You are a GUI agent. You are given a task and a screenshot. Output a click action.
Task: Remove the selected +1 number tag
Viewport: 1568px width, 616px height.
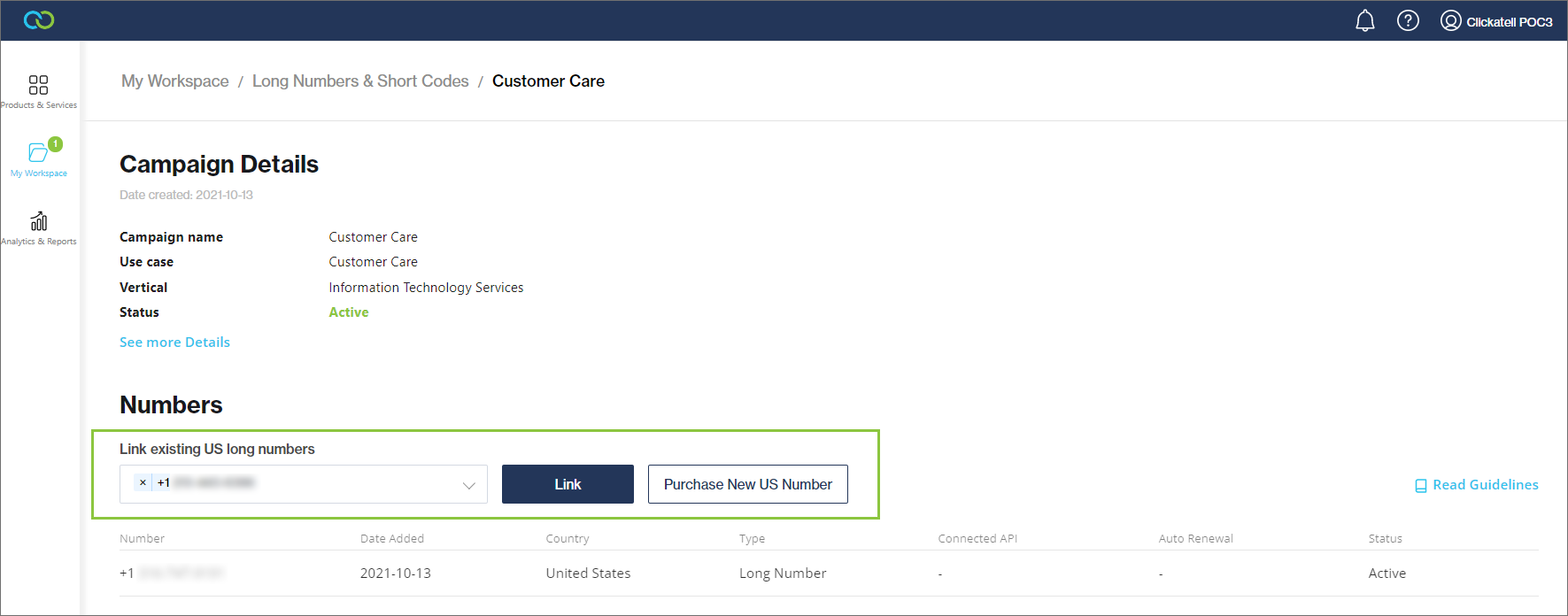click(x=143, y=482)
